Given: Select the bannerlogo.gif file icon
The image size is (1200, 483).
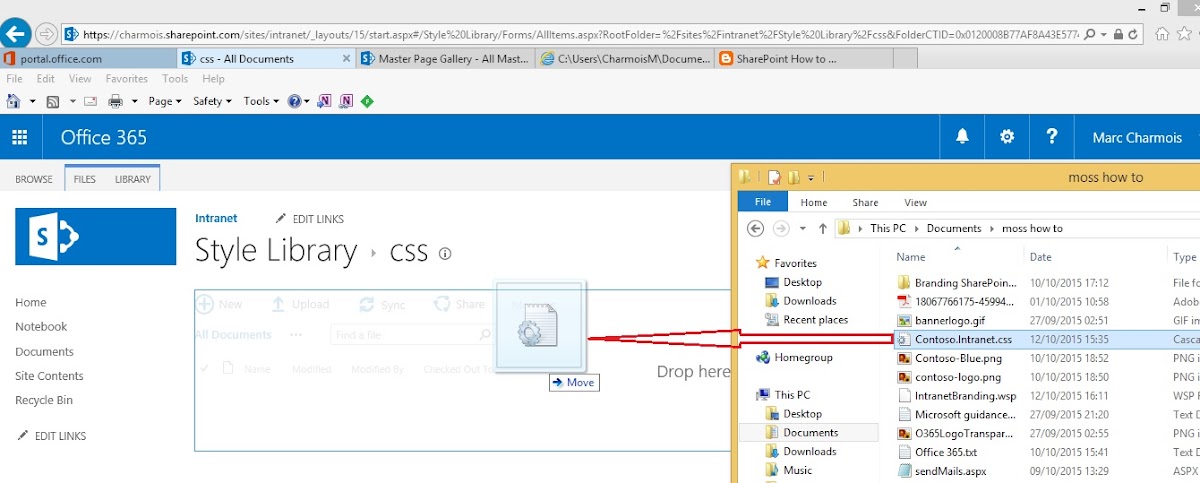Looking at the screenshot, I should pyautogui.click(x=904, y=321).
